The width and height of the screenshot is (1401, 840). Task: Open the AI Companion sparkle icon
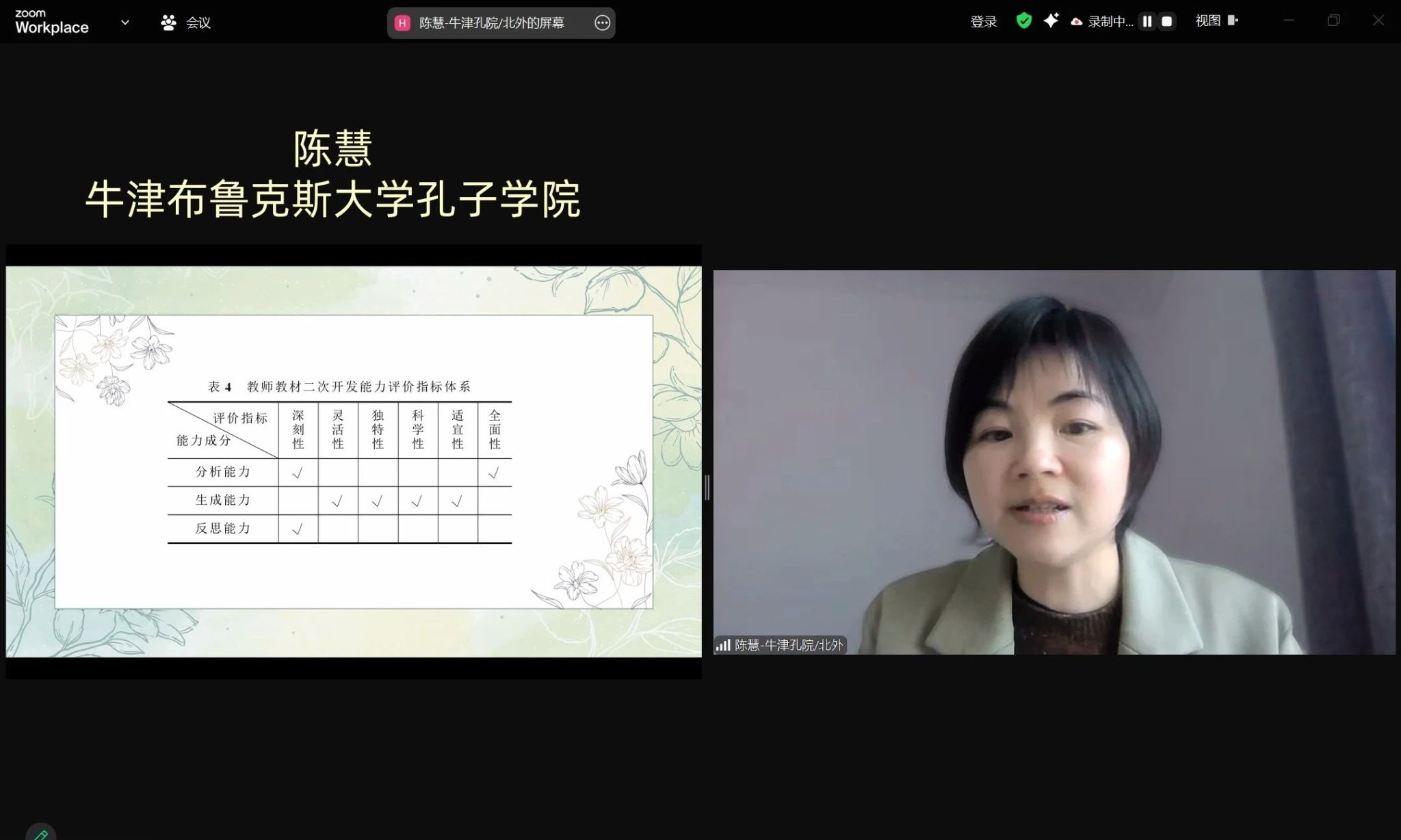point(1051,21)
